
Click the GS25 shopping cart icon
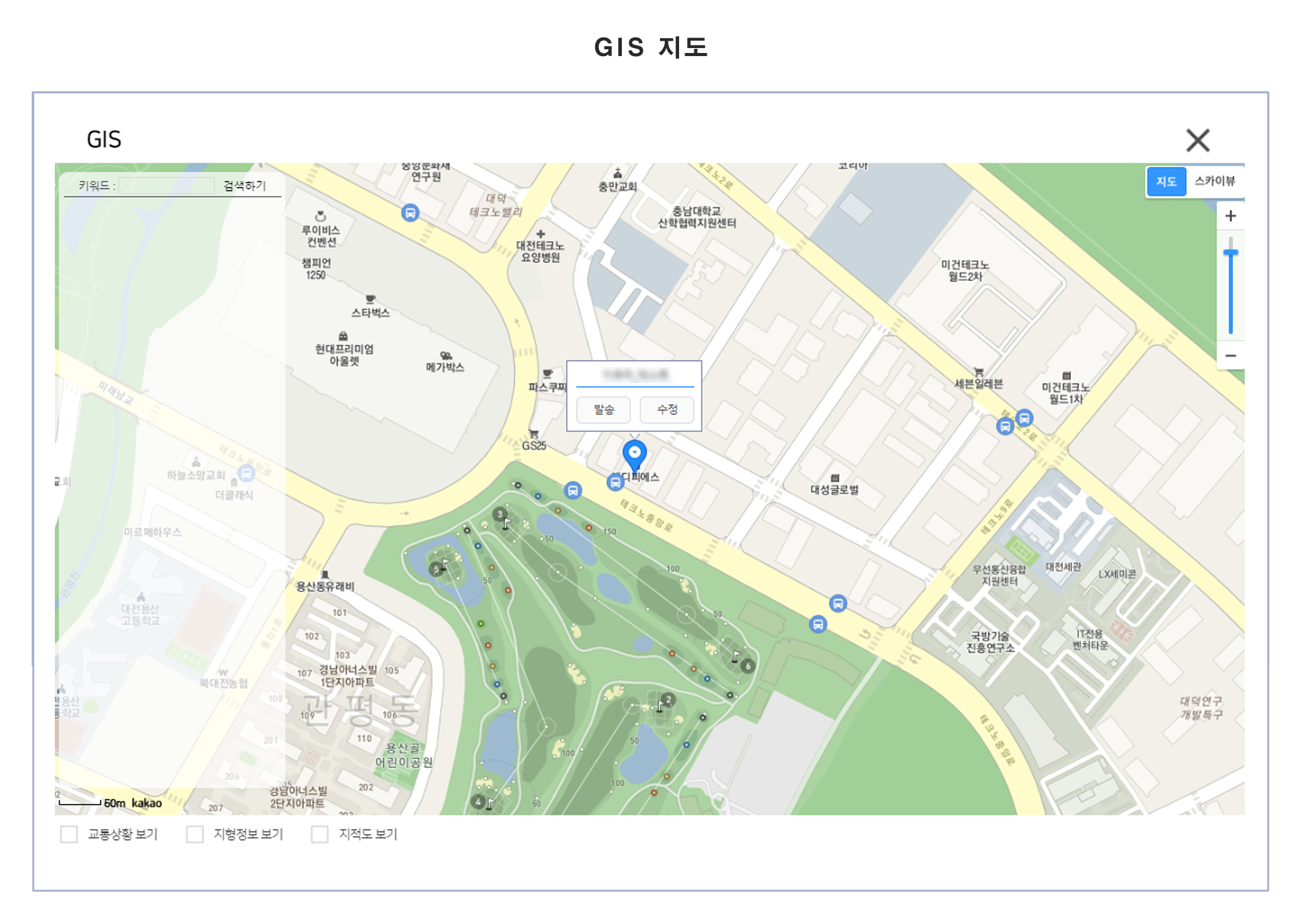[x=534, y=434]
